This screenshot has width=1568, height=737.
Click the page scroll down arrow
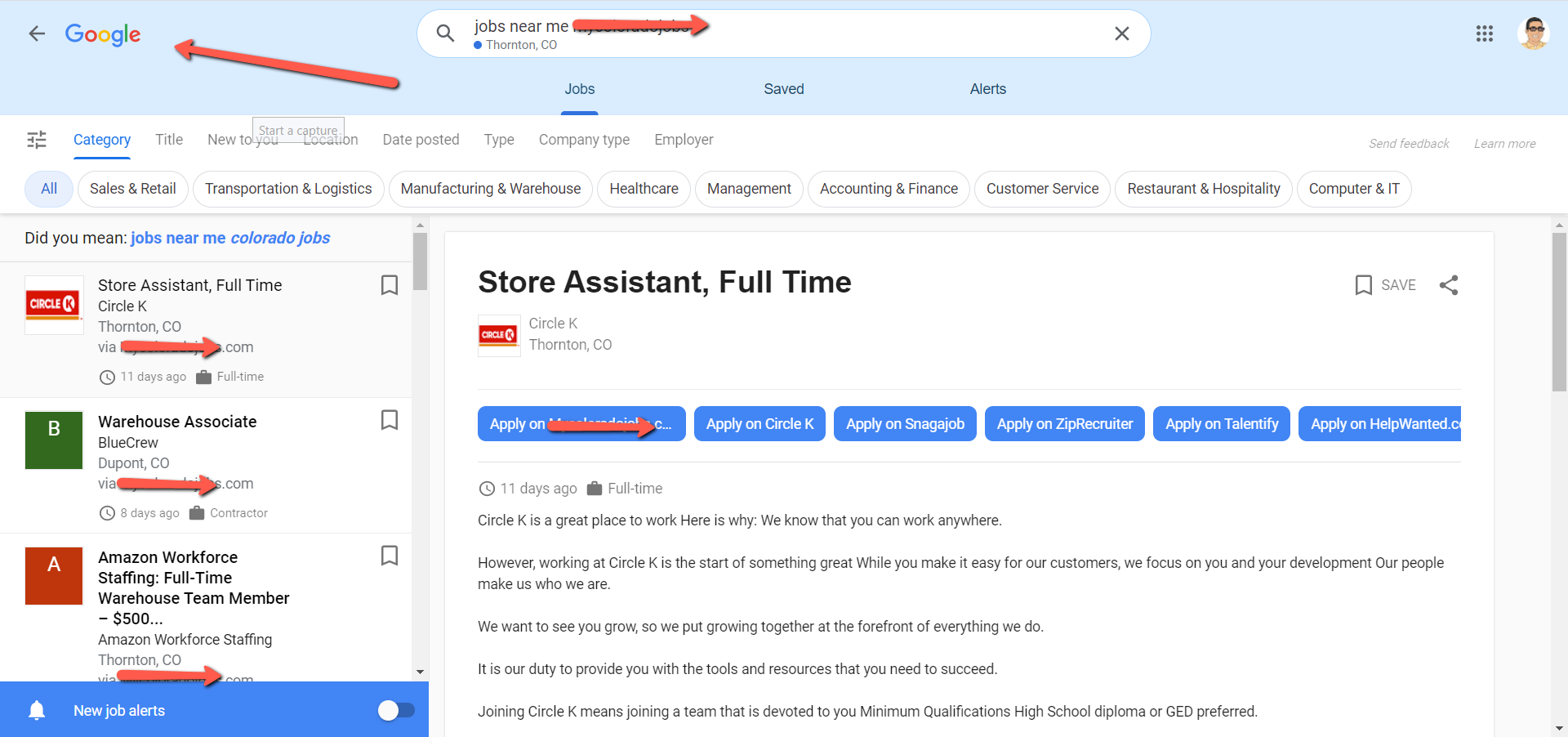pyautogui.click(x=1559, y=728)
